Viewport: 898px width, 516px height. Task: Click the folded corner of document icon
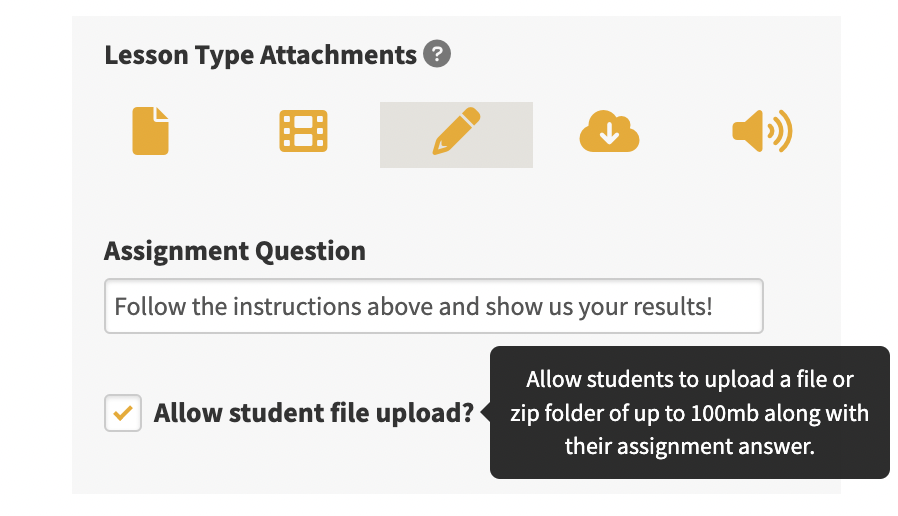(x=162, y=113)
